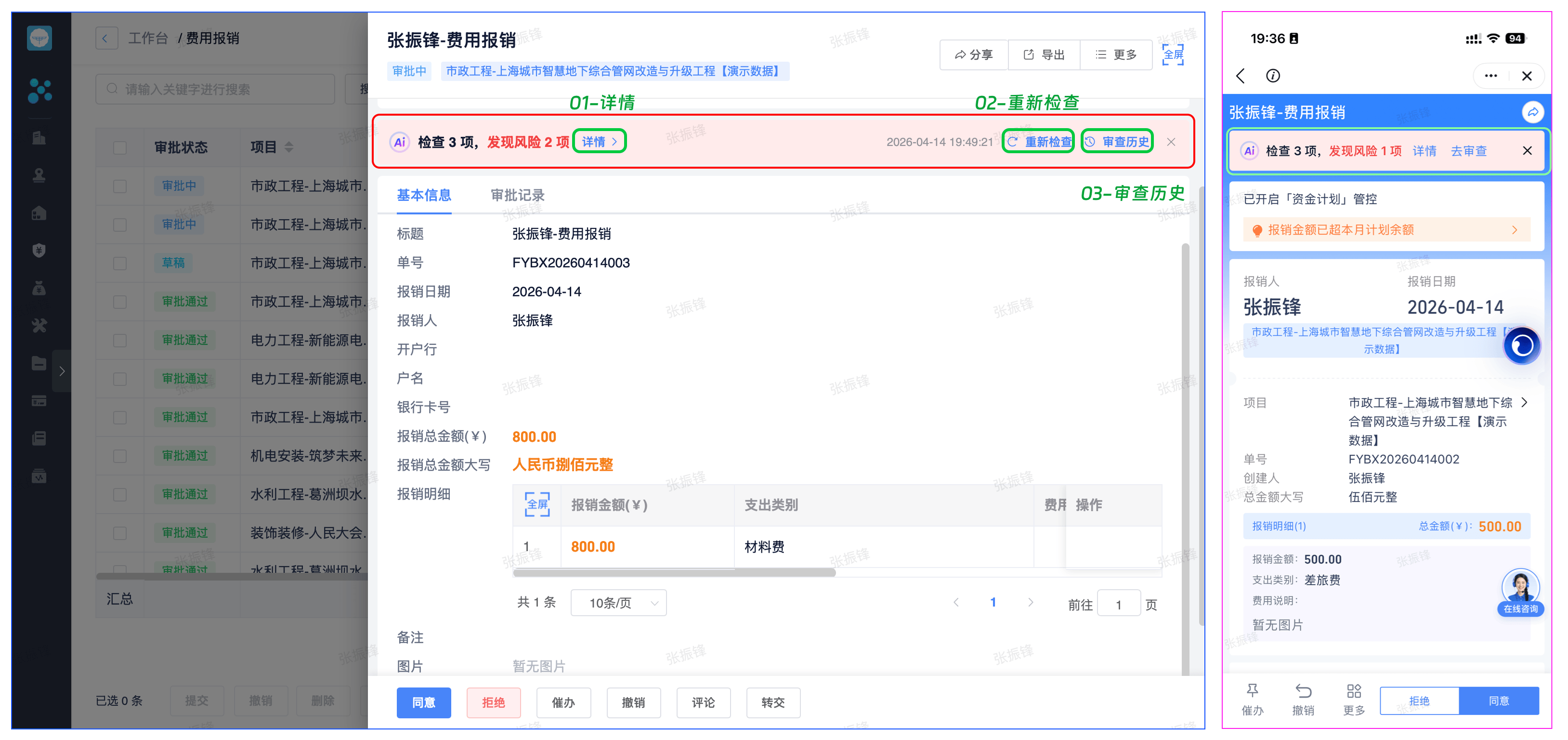1568x740 pixels.
Task: Click the detail table fullscreen icon
Action: click(x=537, y=504)
